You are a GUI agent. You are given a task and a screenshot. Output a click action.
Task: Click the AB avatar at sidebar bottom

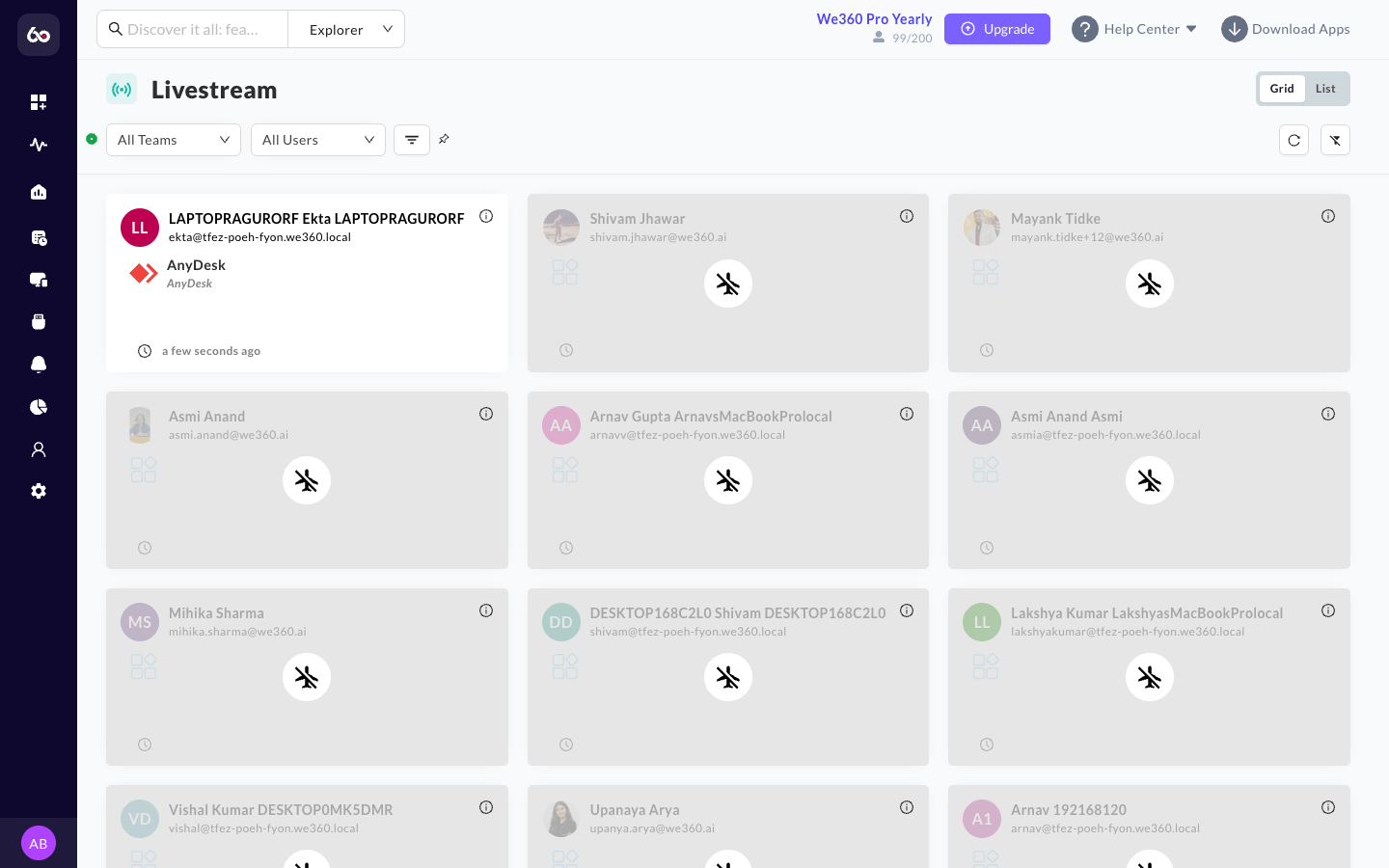tap(39, 843)
